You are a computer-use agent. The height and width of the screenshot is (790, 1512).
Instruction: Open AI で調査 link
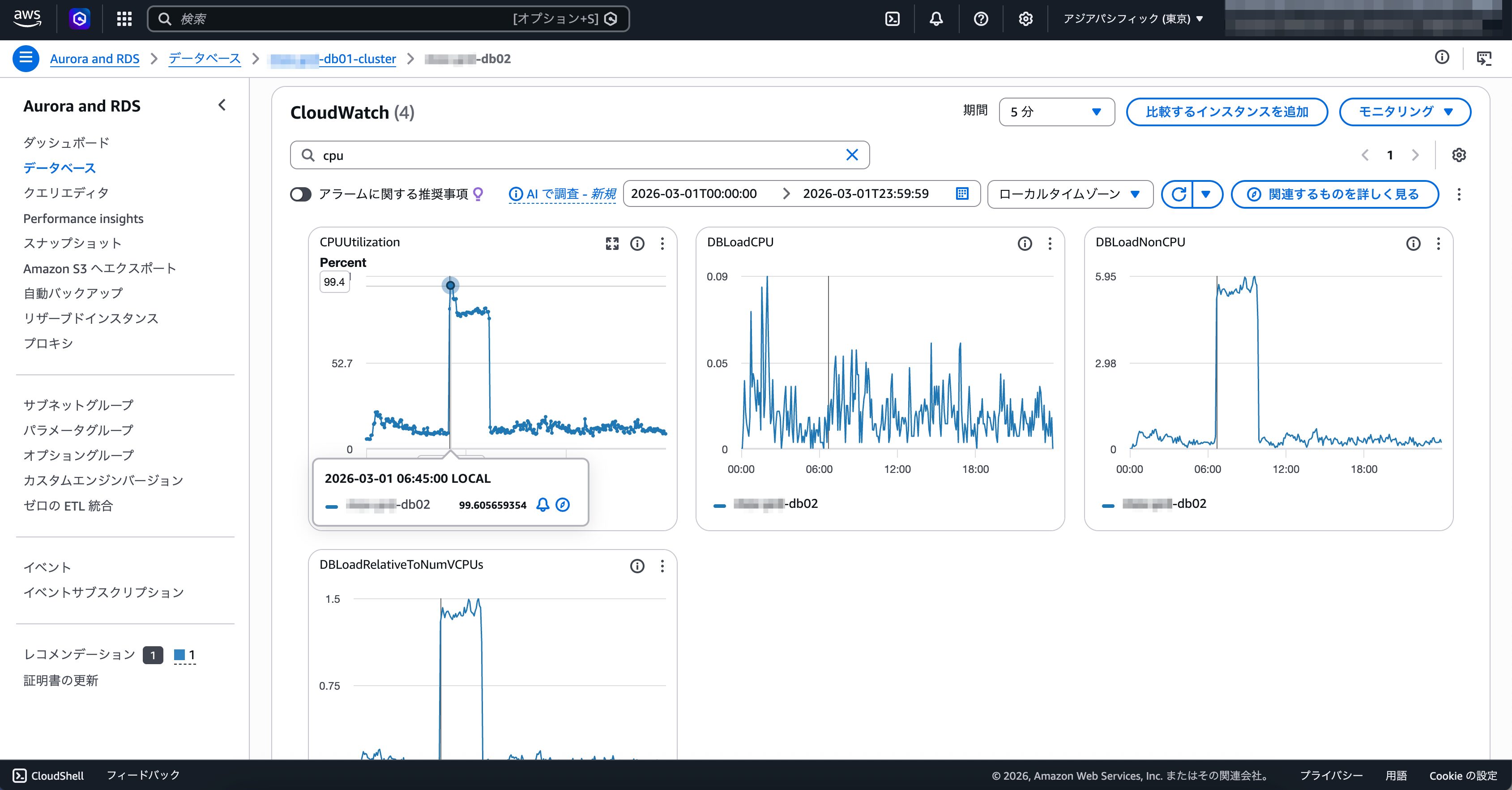[x=562, y=194]
